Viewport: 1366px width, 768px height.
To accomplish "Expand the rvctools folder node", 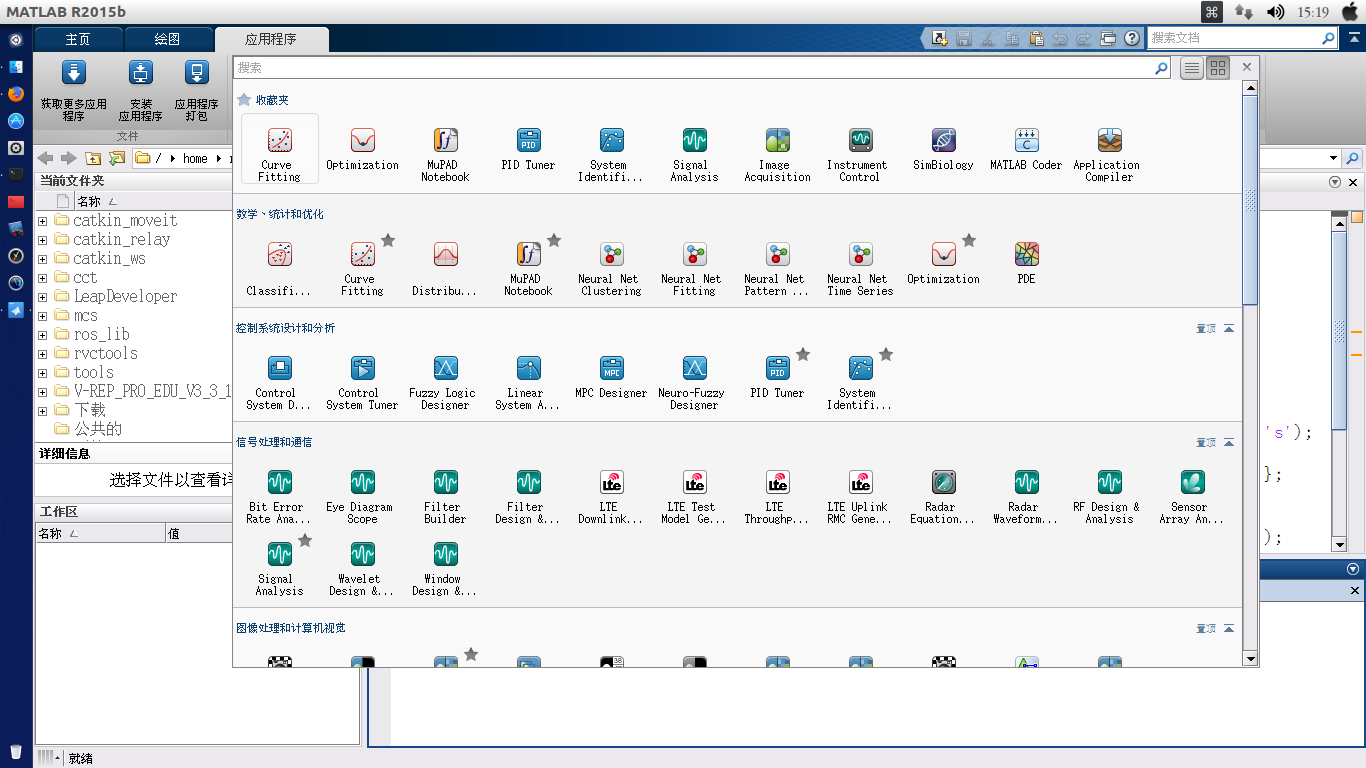I will pyautogui.click(x=42, y=354).
